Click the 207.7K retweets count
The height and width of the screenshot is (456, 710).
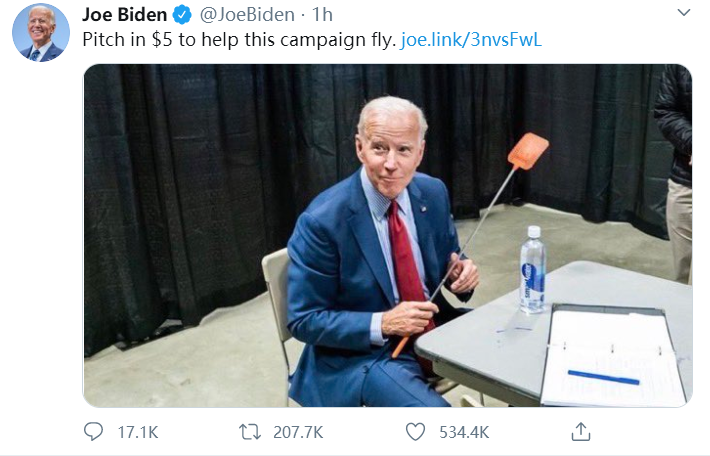[x=298, y=432]
